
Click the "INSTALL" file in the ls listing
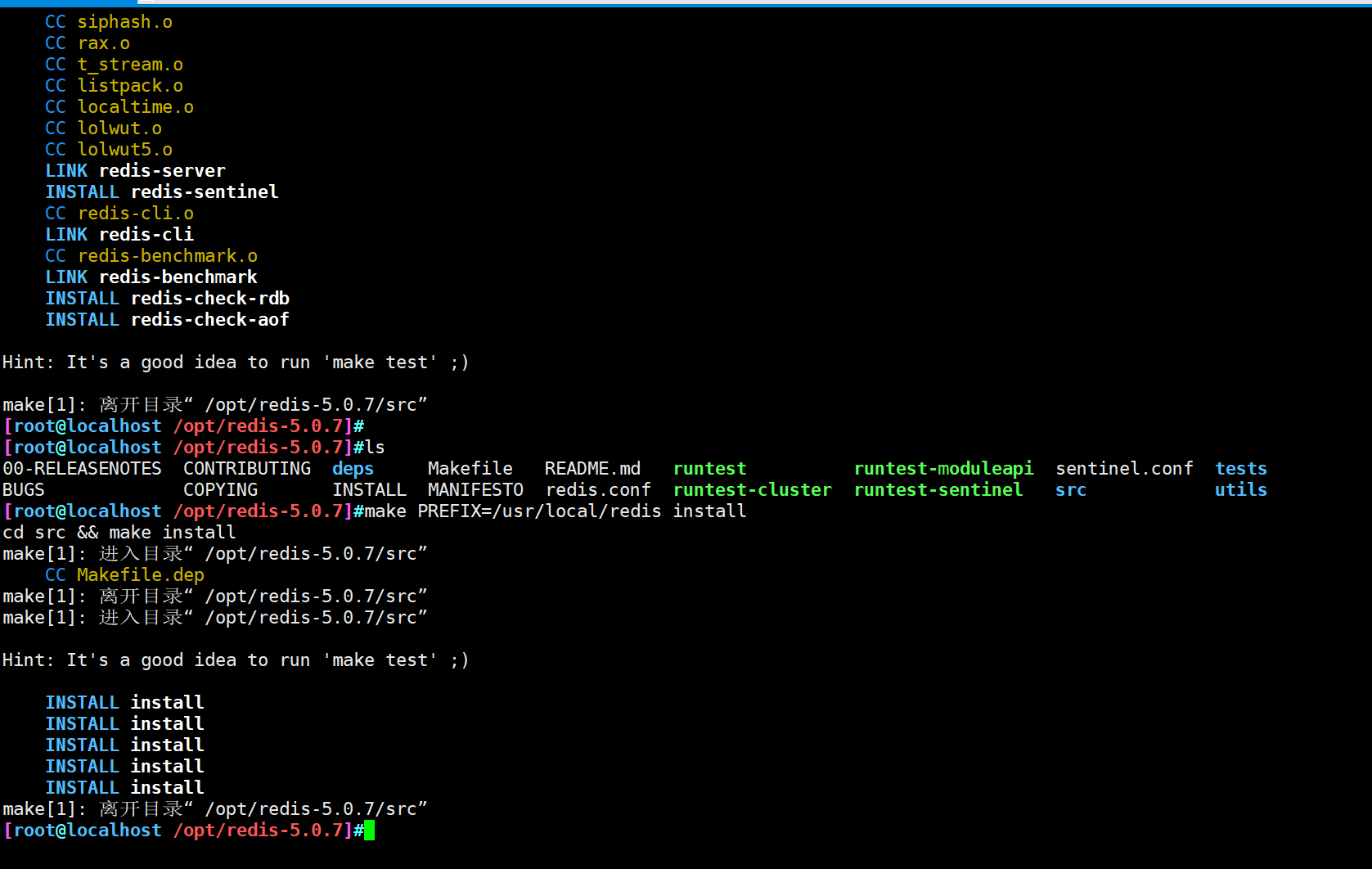click(x=370, y=490)
